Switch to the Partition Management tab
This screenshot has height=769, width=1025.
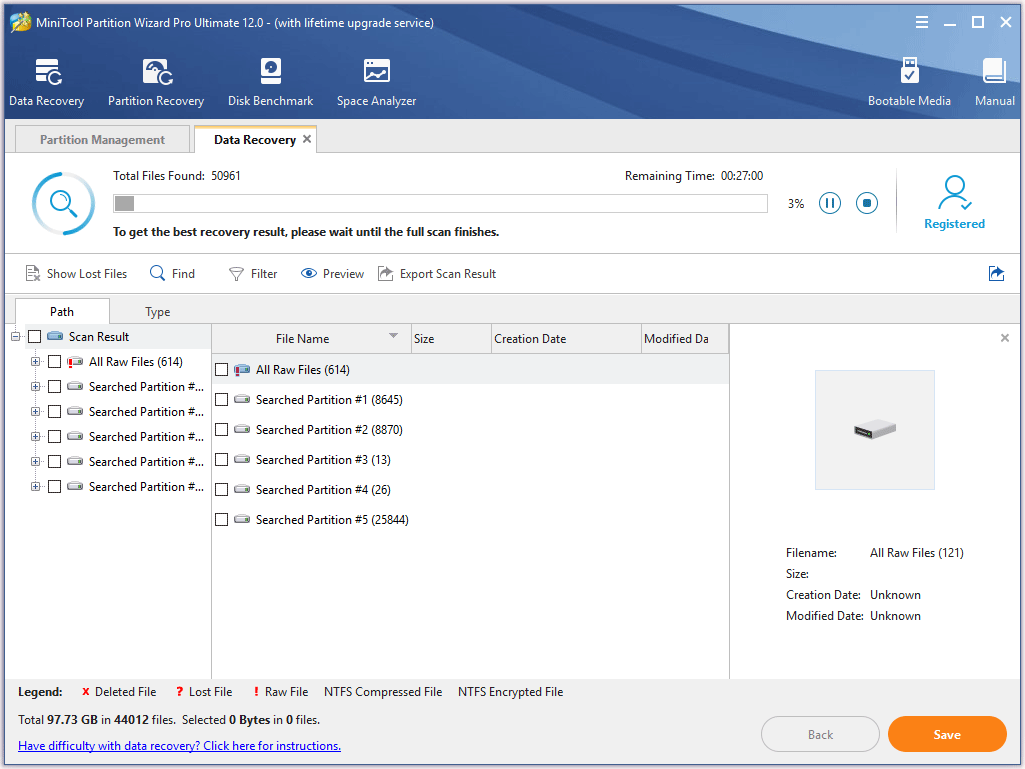[103, 139]
